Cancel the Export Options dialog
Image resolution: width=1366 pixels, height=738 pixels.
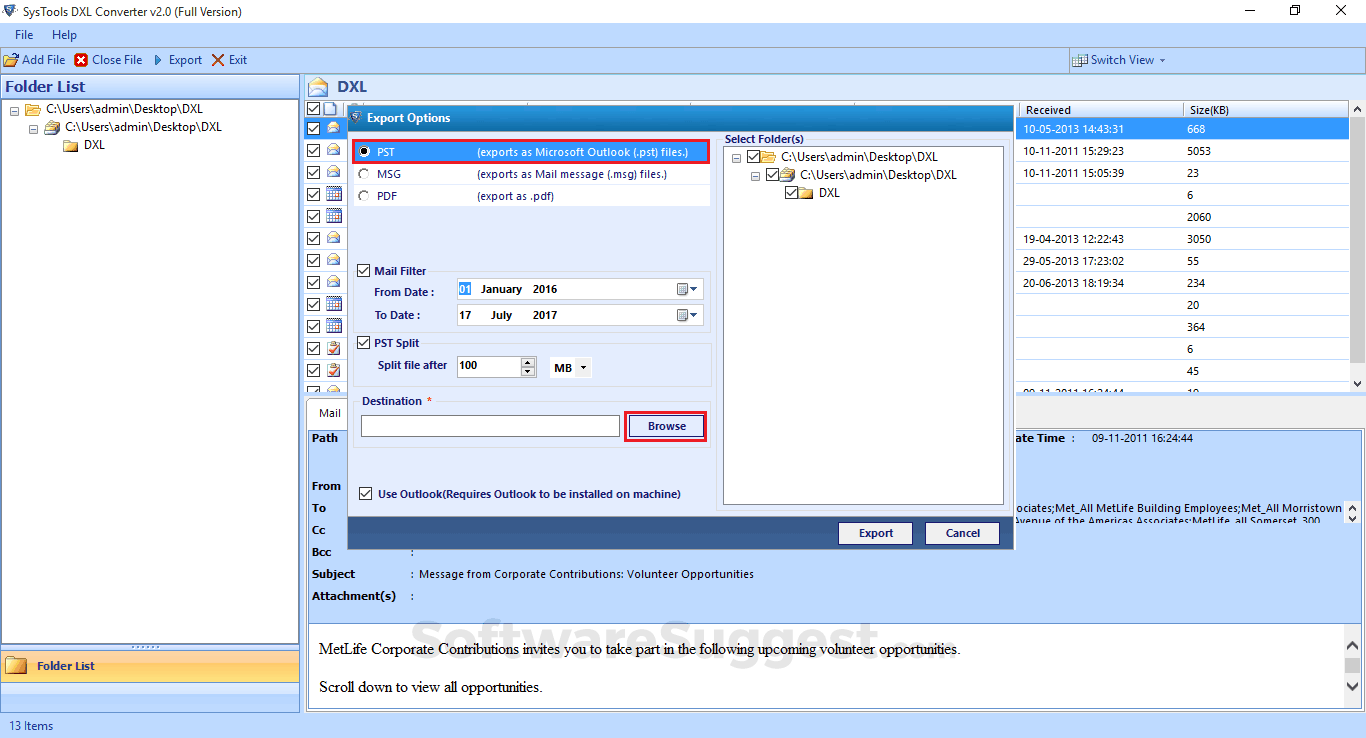tap(961, 533)
